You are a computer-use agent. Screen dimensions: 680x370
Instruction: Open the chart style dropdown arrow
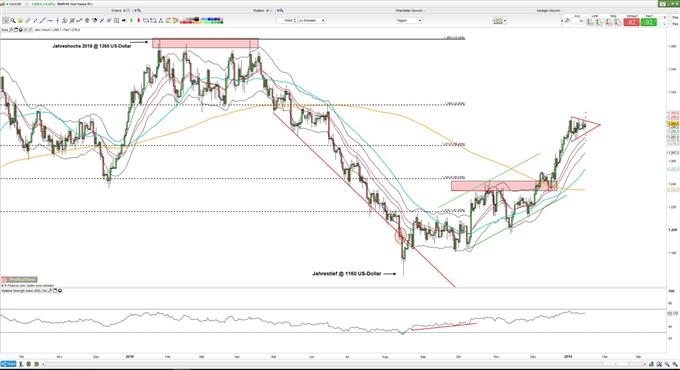click(x=504, y=21)
